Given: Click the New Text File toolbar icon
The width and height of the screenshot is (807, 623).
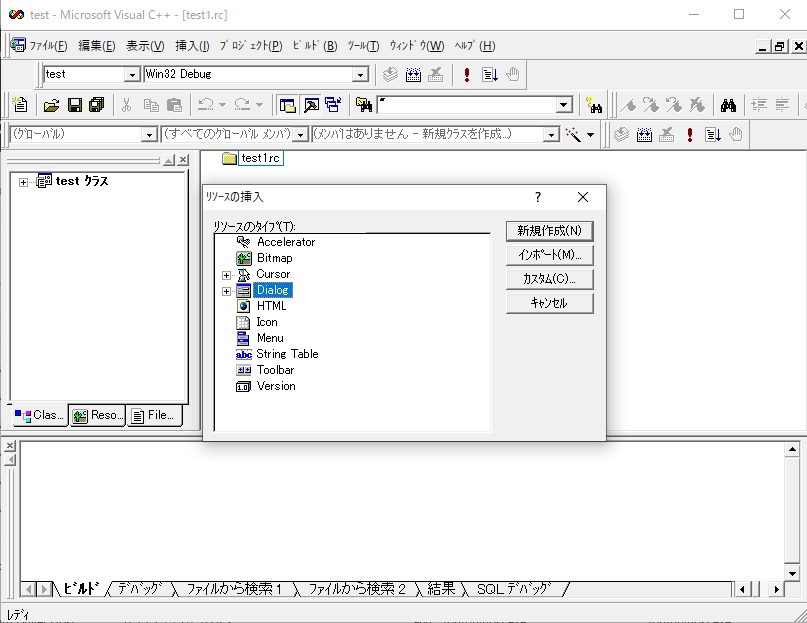Looking at the screenshot, I should point(20,105).
